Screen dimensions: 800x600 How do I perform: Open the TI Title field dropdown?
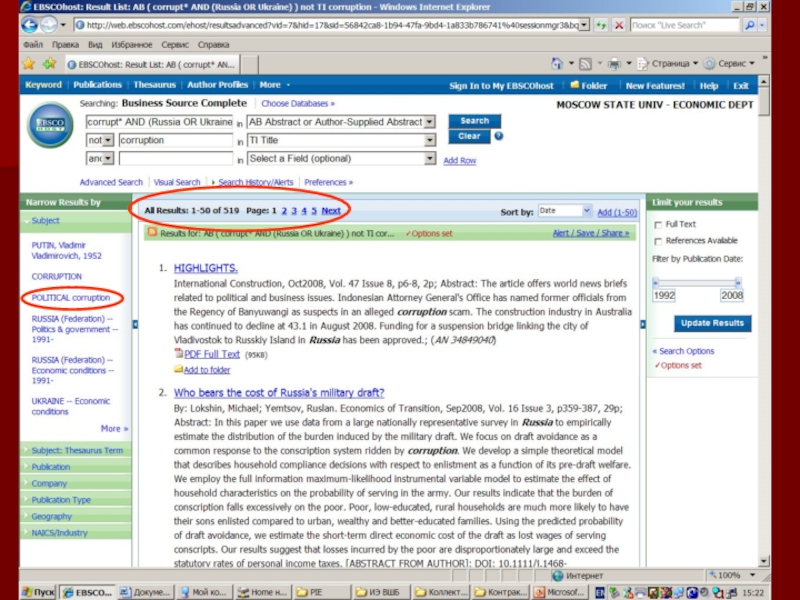[430, 140]
